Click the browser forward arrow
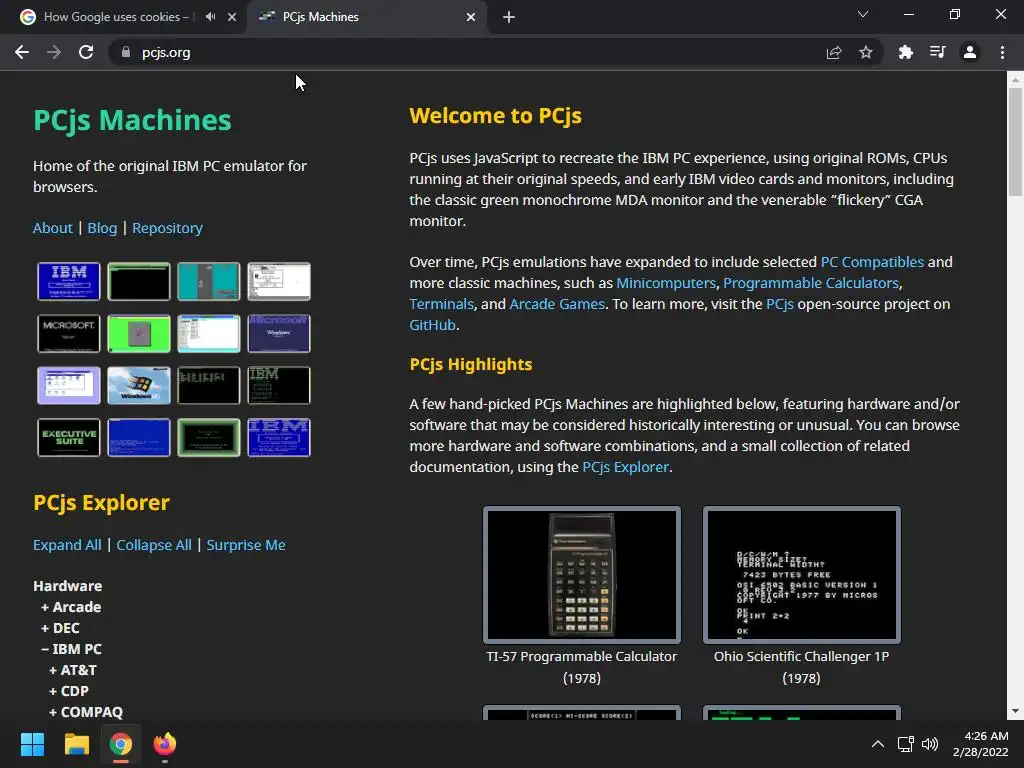 (x=54, y=52)
